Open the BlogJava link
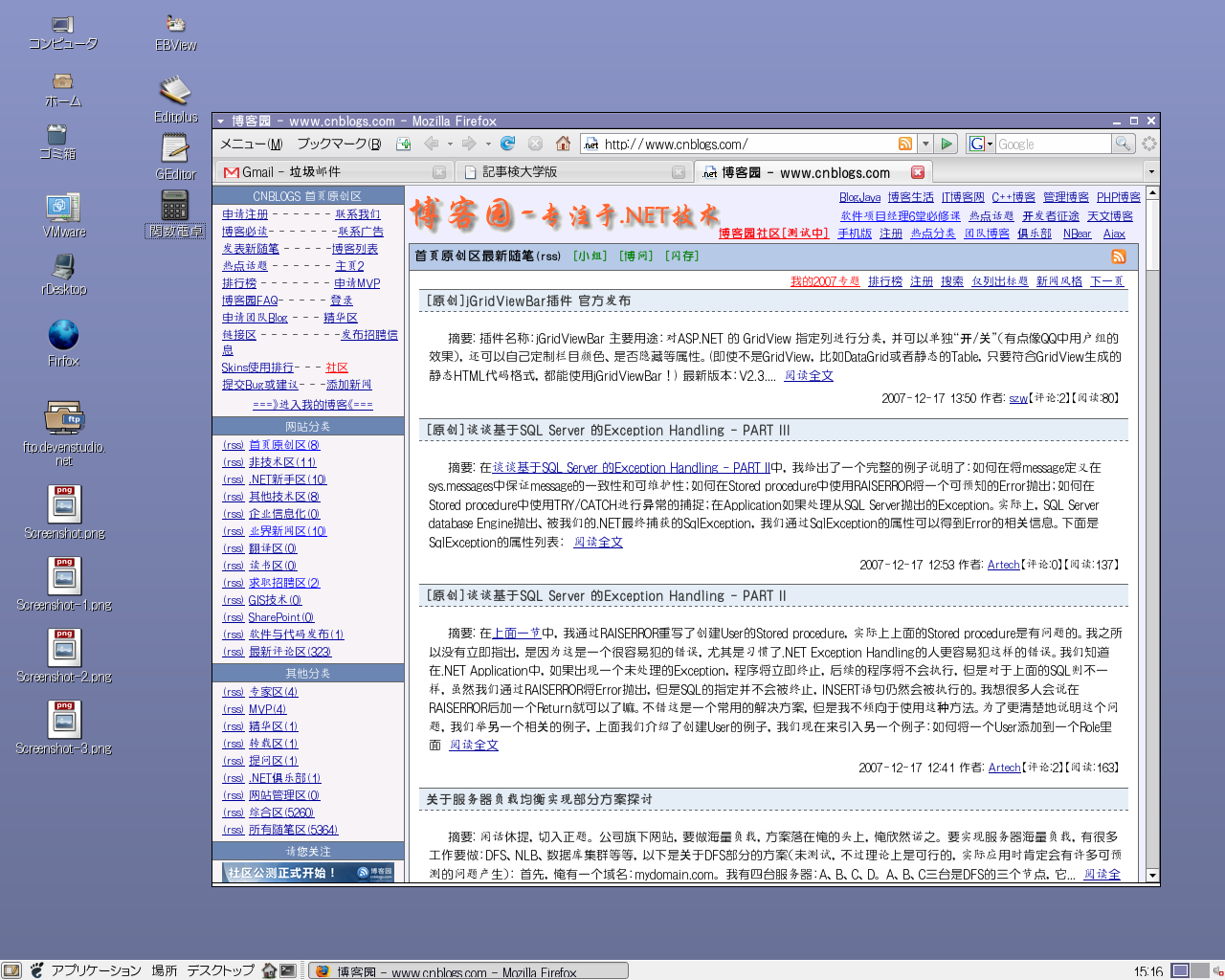This screenshot has width=1225, height=980. [859, 197]
